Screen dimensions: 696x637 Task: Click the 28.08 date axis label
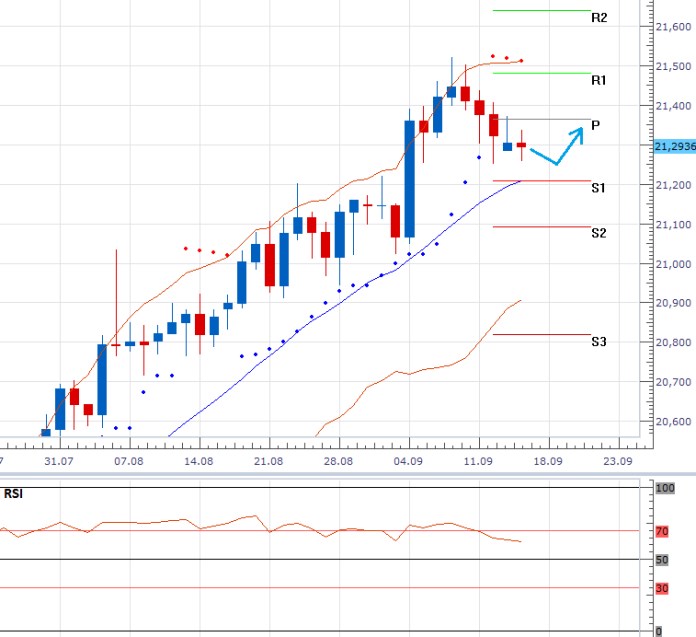[x=338, y=462]
